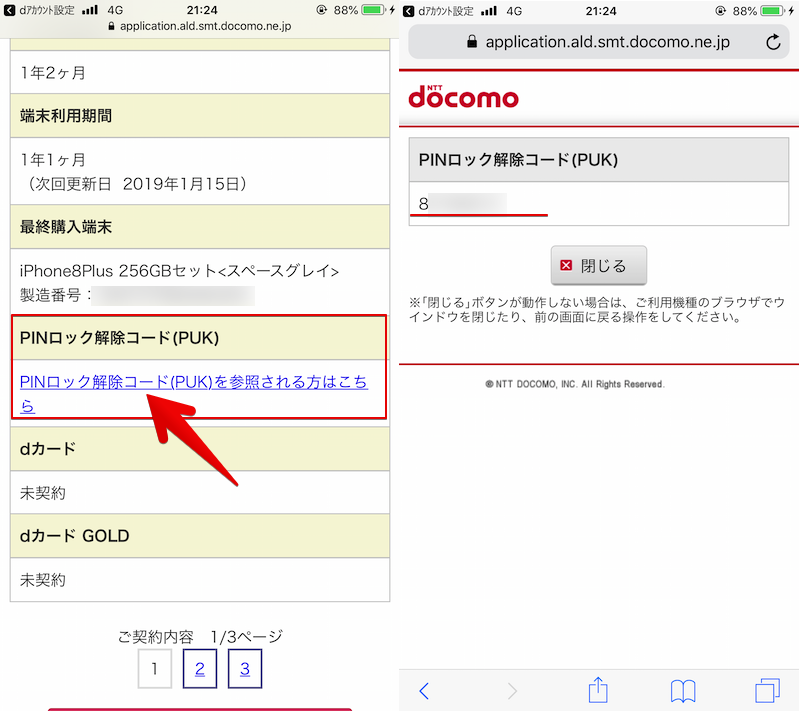800x711 pixels.
Task: Show open tabs with the tabs icon
Action: coord(767,689)
